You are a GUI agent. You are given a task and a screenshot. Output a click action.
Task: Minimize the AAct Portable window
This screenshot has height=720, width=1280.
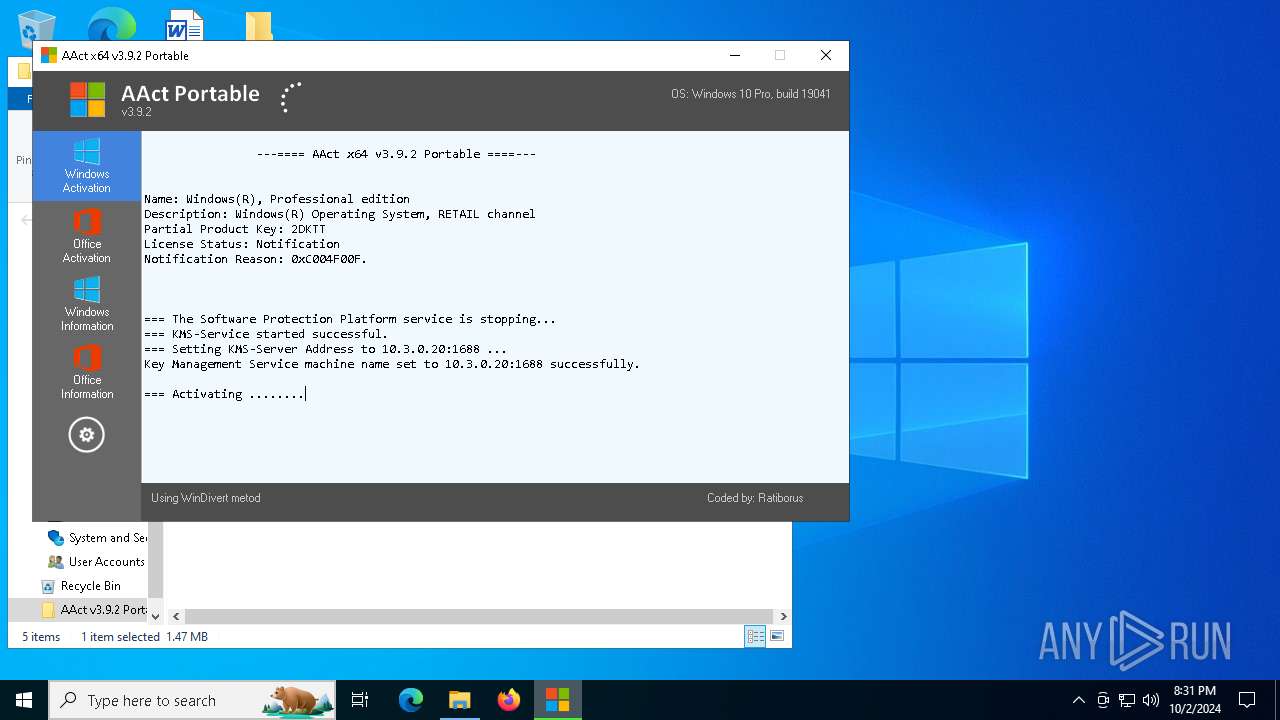click(735, 55)
